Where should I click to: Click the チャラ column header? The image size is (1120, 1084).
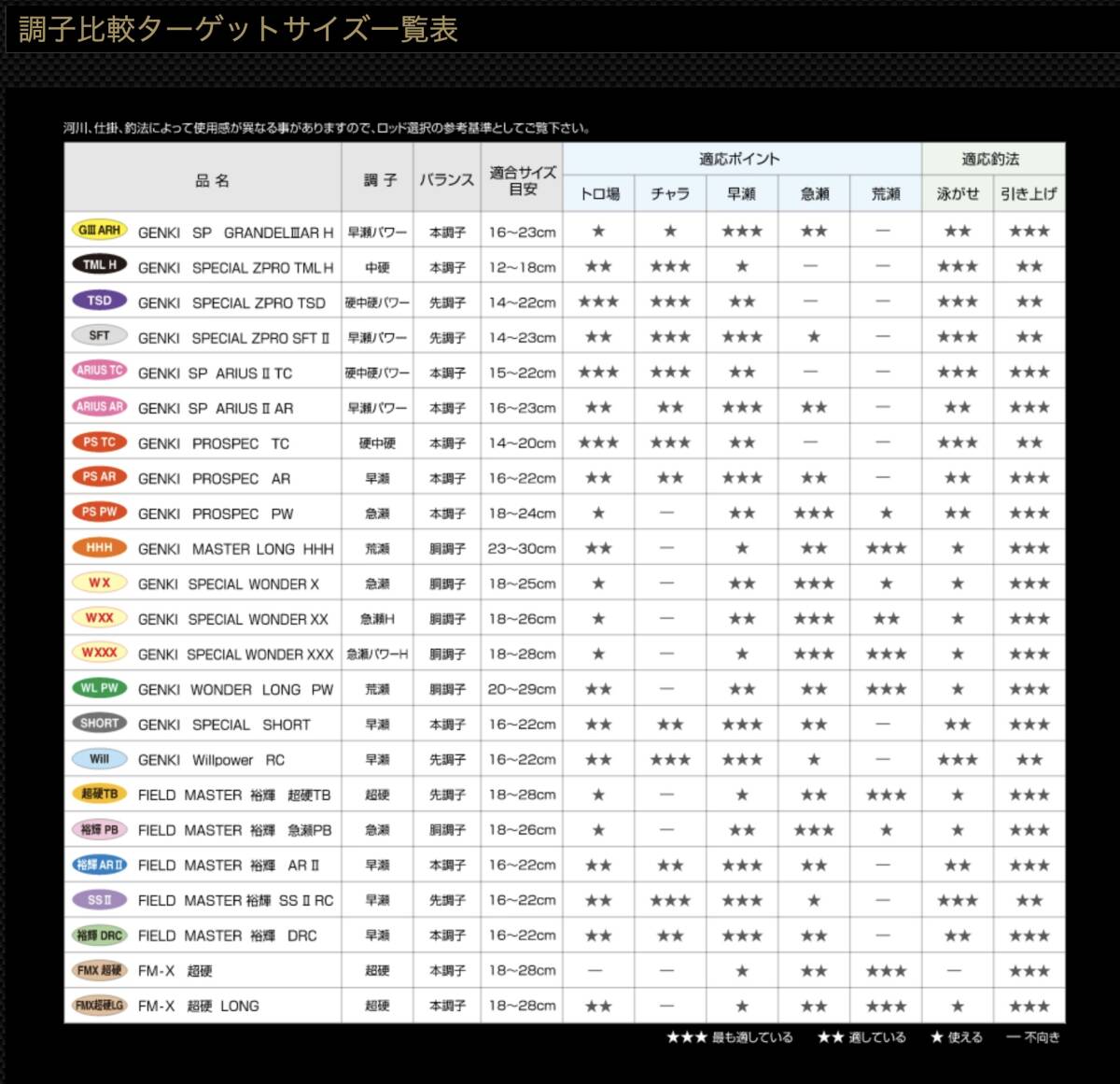pos(670,193)
